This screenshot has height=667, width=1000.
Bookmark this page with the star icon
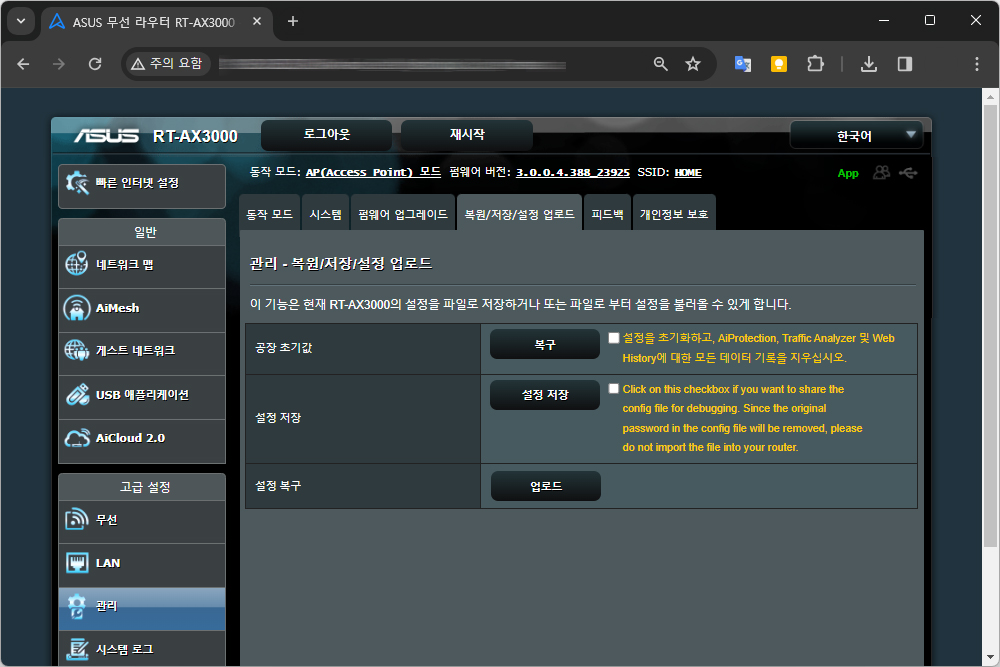click(693, 64)
